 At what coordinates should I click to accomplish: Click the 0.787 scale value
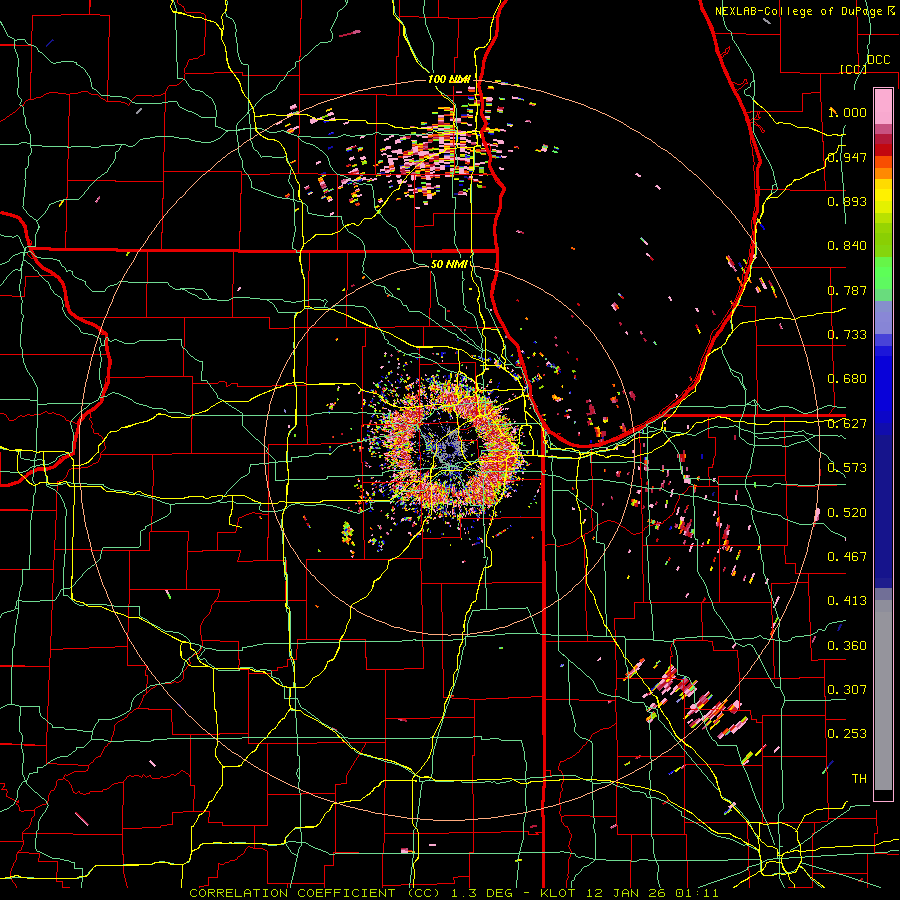[847, 290]
